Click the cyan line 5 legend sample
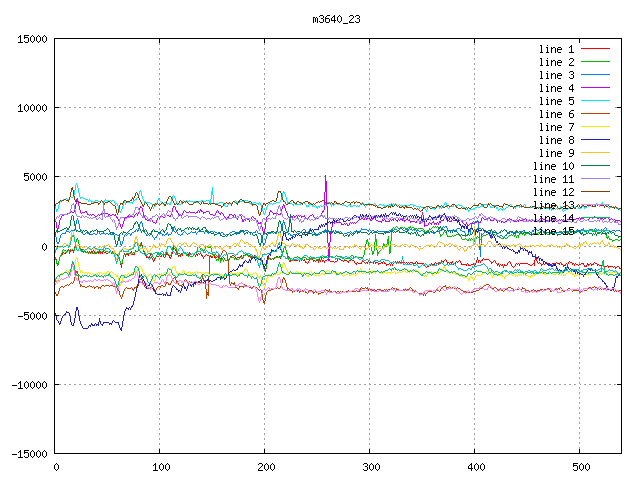 [x=595, y=101]
